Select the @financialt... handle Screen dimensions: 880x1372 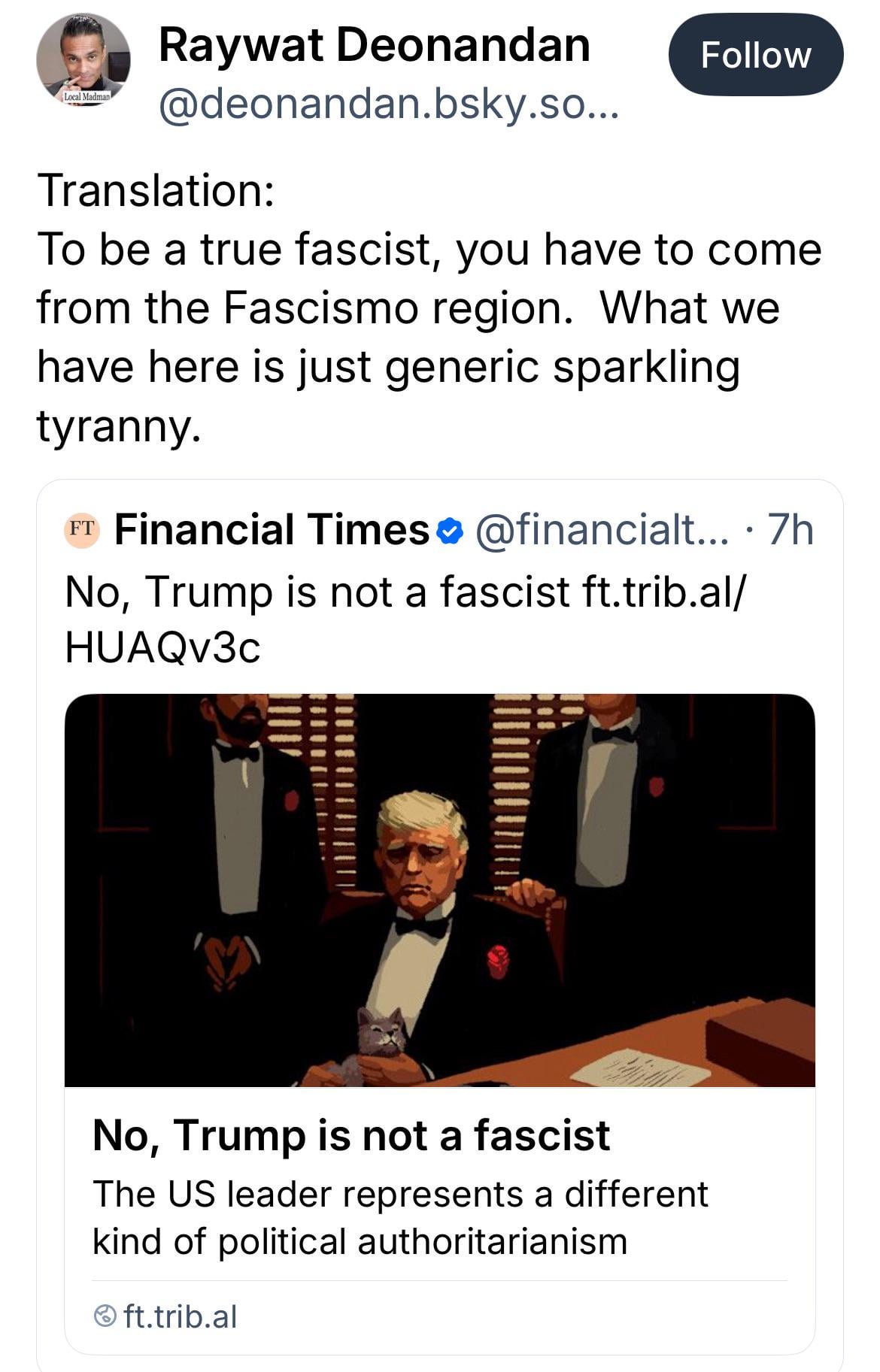pos(602,530)
